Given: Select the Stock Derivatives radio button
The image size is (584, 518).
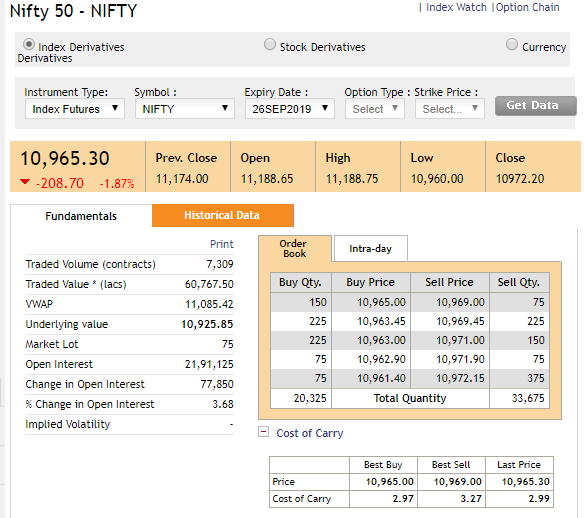Looking at the screenshot, I should pos(270,44).
